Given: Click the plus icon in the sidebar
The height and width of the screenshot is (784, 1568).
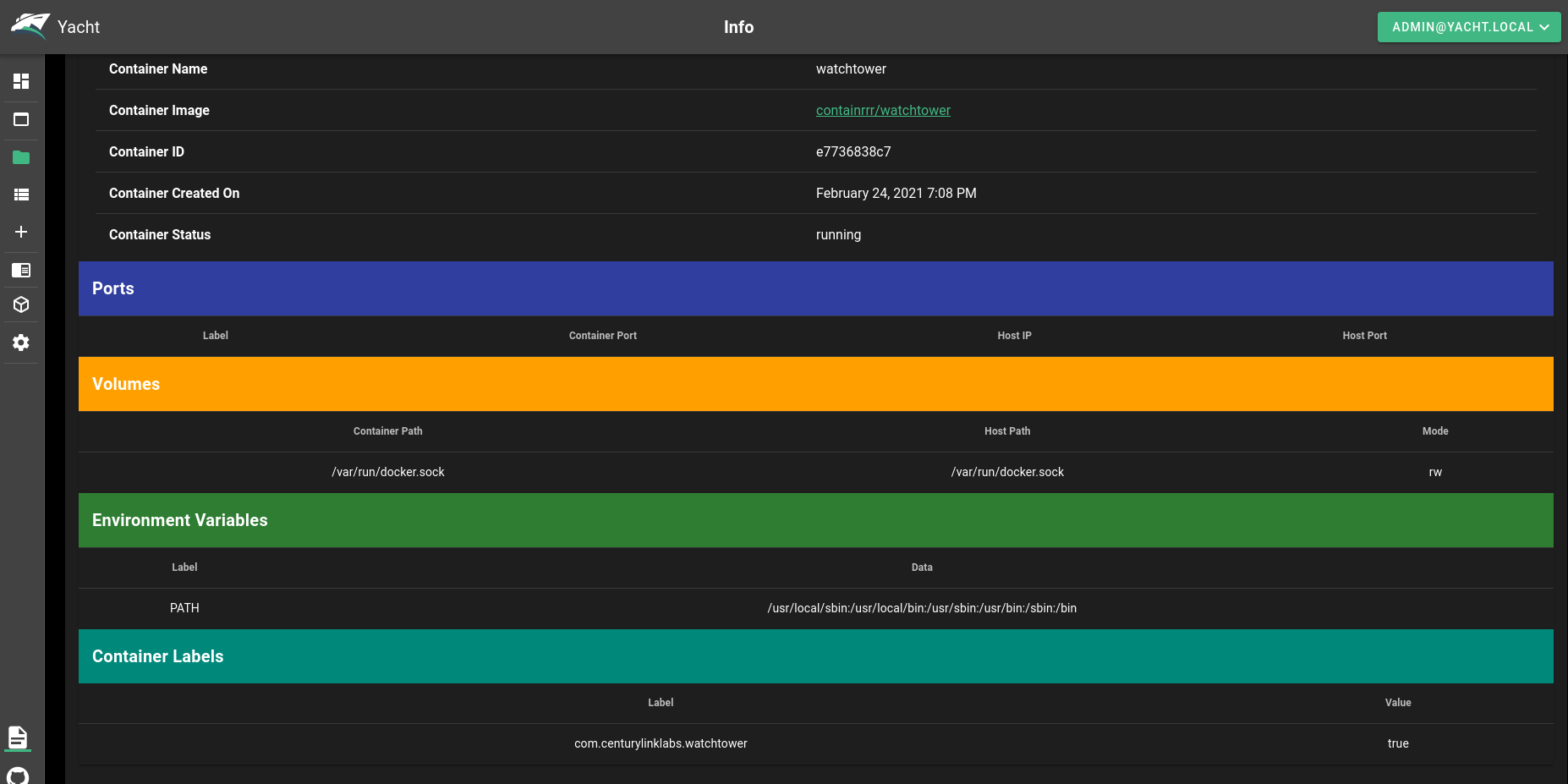Looking at the screenshot, I should click(21, 232).
